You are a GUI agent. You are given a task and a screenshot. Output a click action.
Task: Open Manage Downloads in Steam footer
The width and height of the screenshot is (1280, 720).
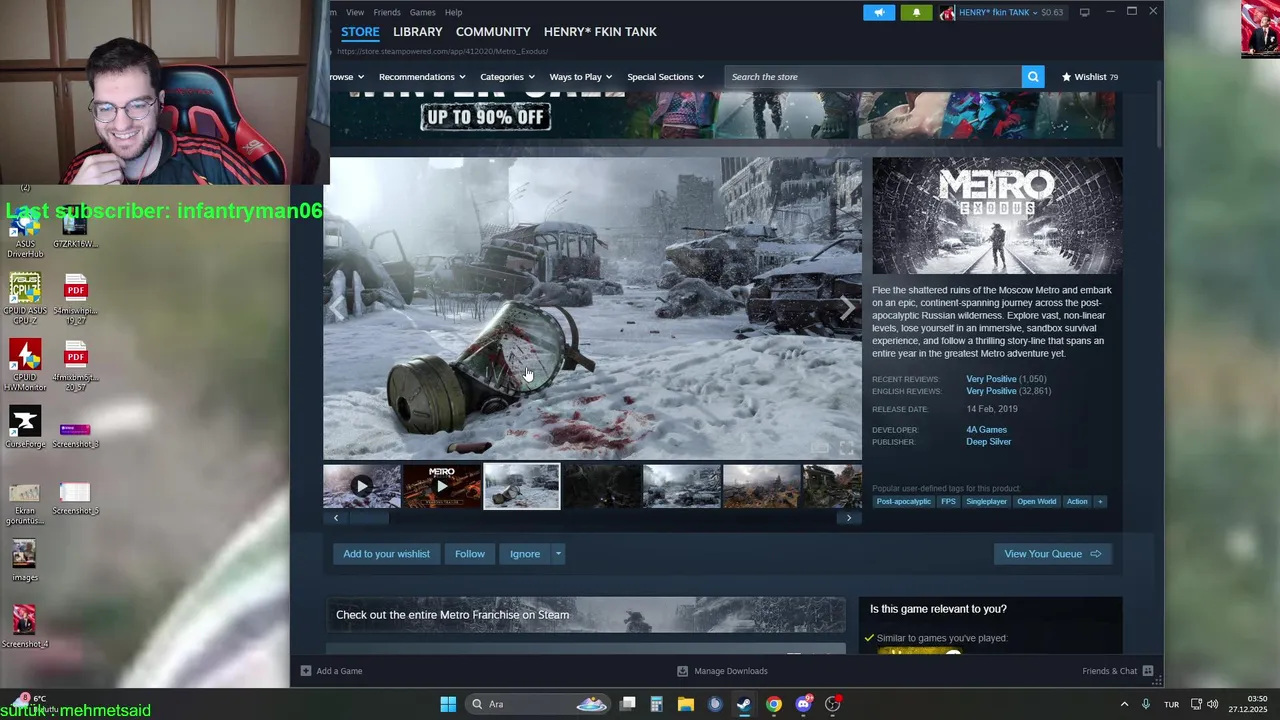[722, 671]
